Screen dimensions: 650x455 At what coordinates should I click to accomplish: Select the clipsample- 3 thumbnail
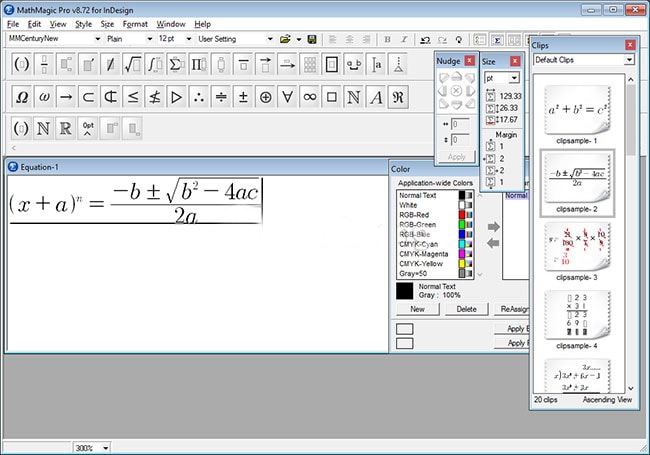577,247
